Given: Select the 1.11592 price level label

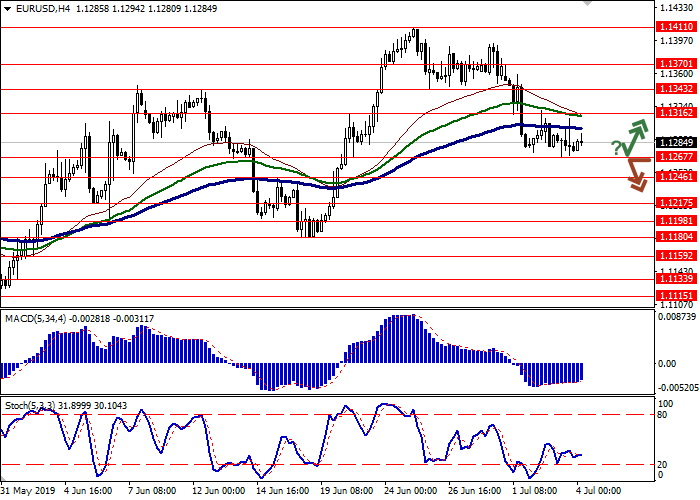Looking at the screenshot, I should (673, 255).
